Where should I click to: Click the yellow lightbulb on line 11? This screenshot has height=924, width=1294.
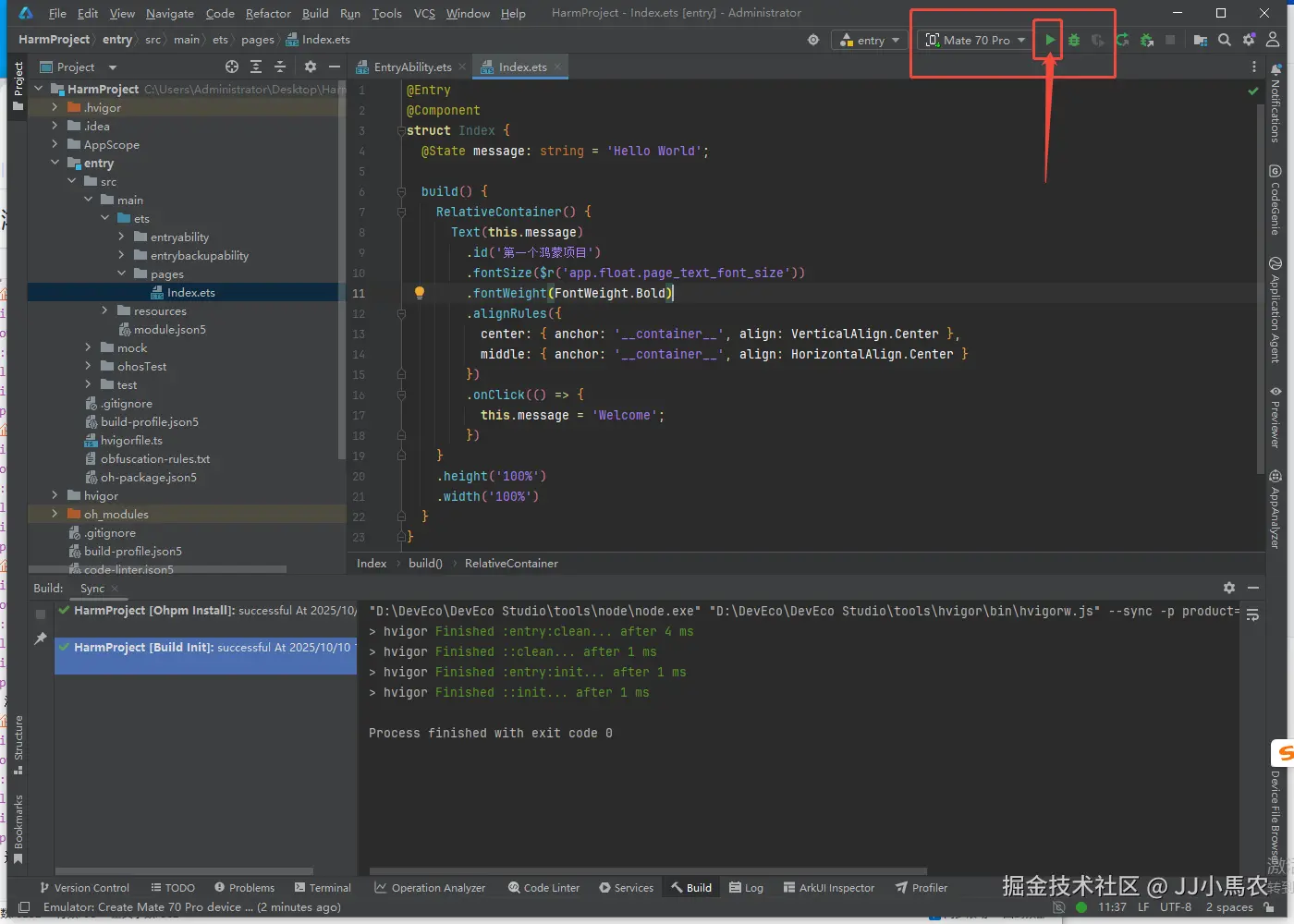point(420,293)
